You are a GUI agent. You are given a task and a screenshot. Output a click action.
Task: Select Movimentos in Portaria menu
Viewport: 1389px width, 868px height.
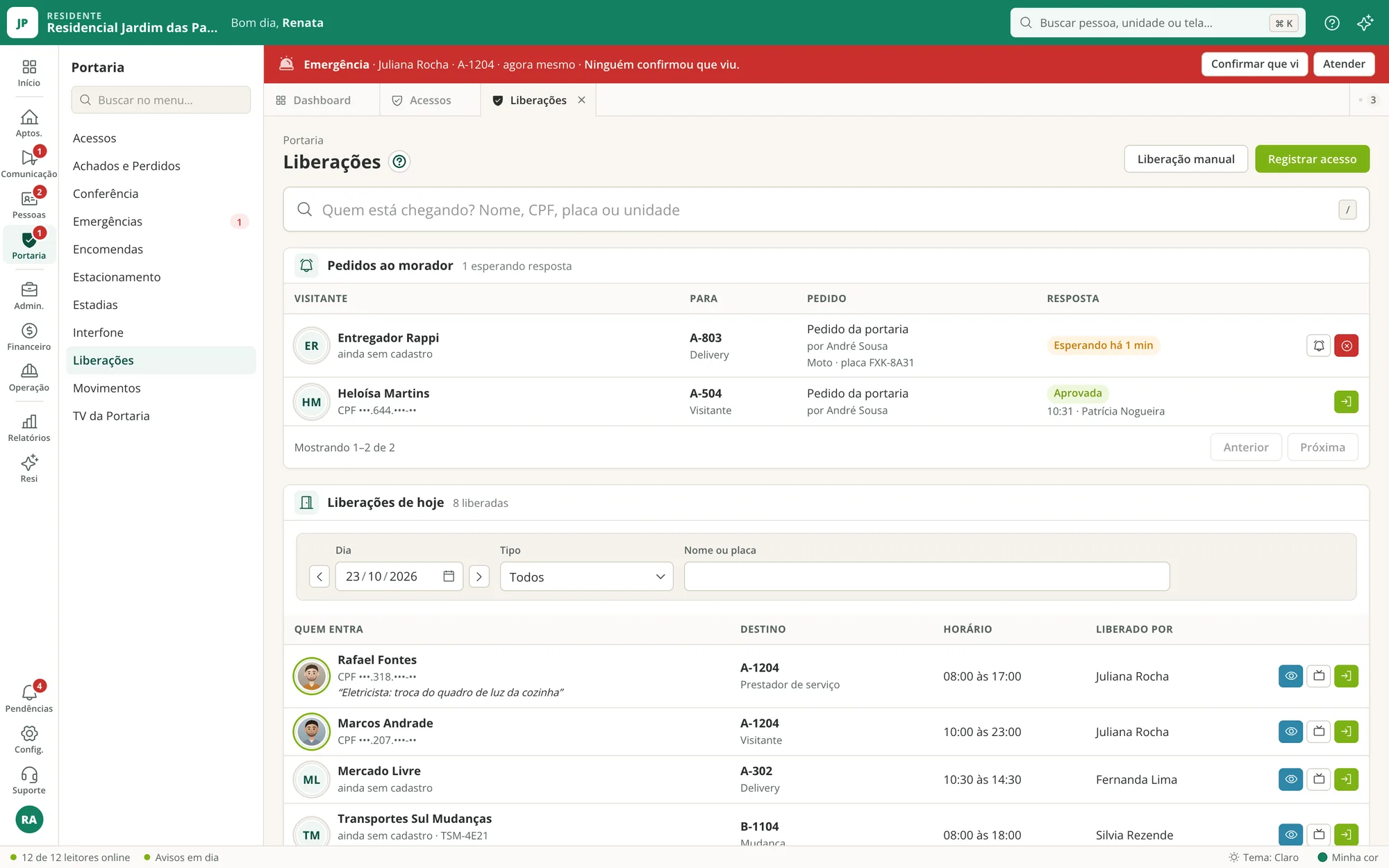pos(160,388)
